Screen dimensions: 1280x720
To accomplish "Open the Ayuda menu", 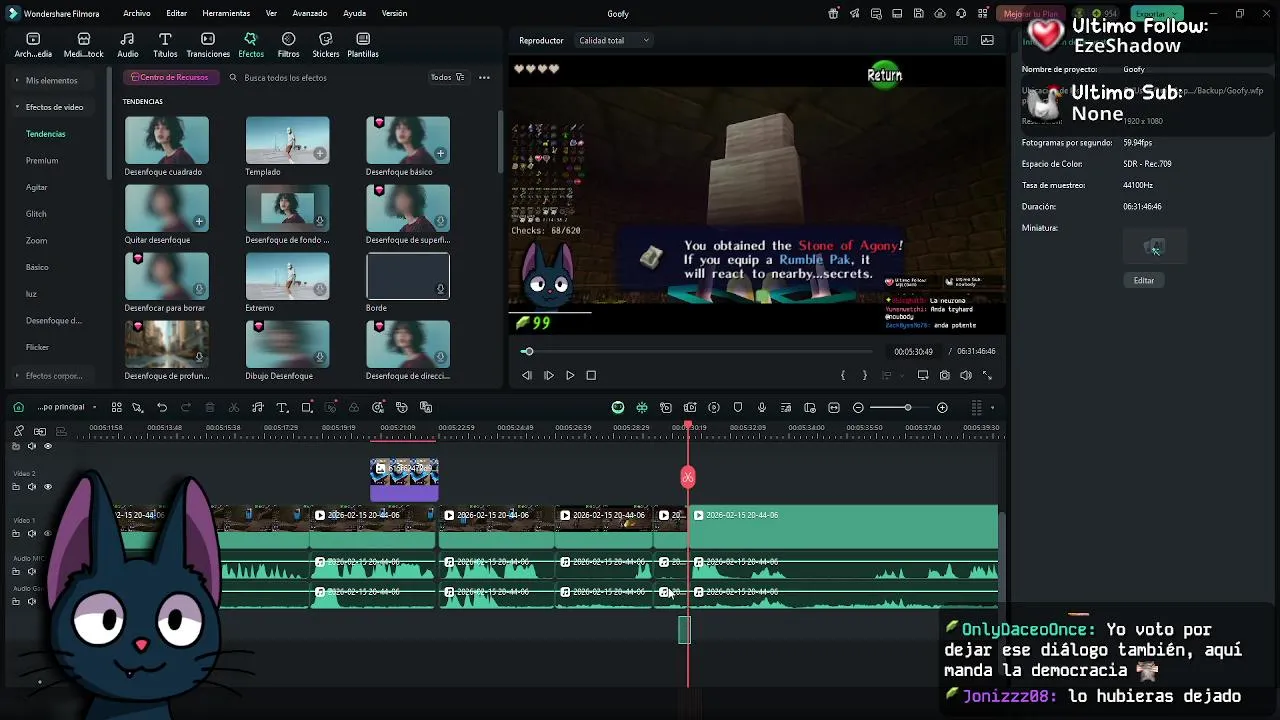I will [354, 14].
